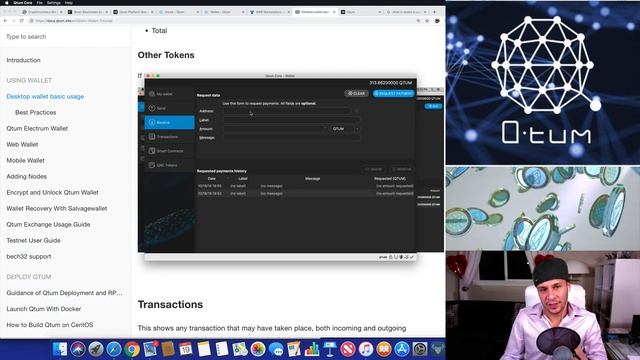Open Numbers chart icon in dock
Image resolution: width=640 pixels, height=360 pixels.
pyautogui.click(x=312, y=349)
